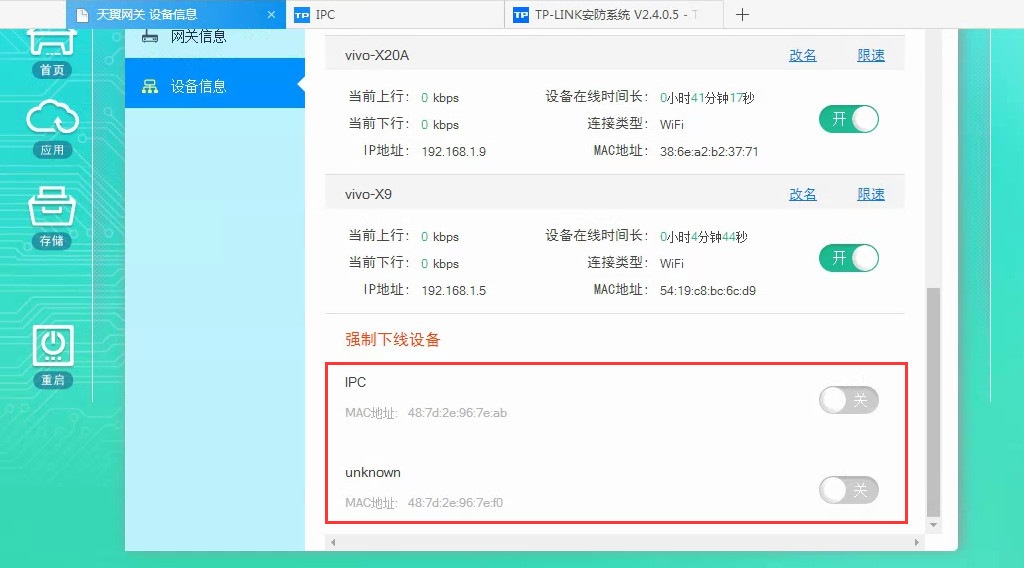Enable the IPC forced-offline device switch
1024x568 pixels.
point(848,400)
